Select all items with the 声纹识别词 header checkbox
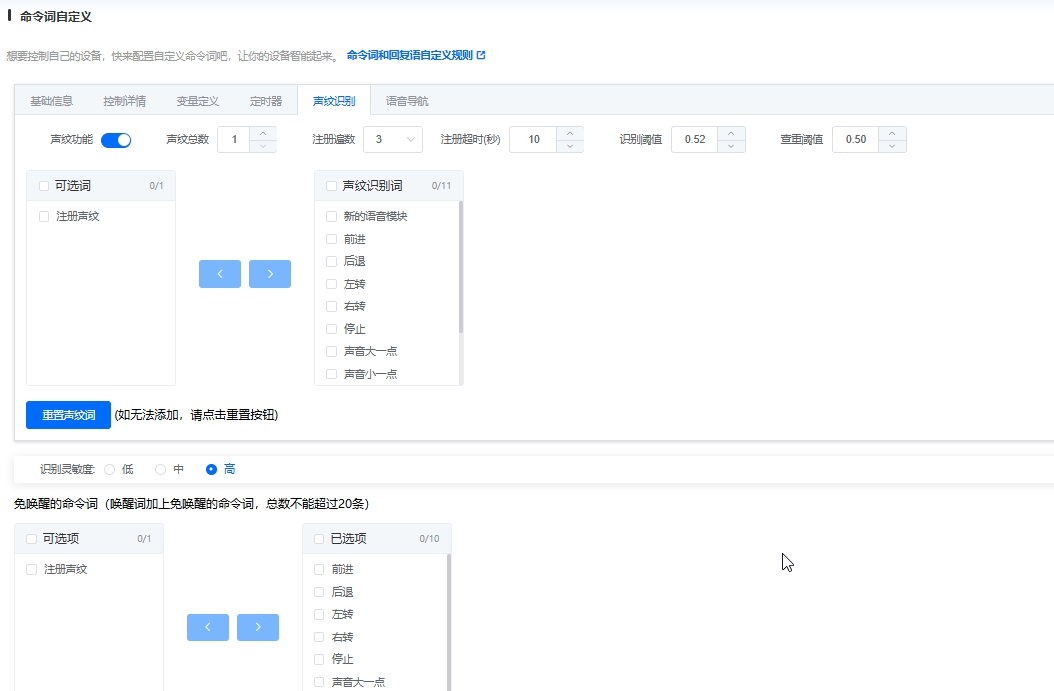The height and width of the screenshot is (691, 1054). coord(331,188)
